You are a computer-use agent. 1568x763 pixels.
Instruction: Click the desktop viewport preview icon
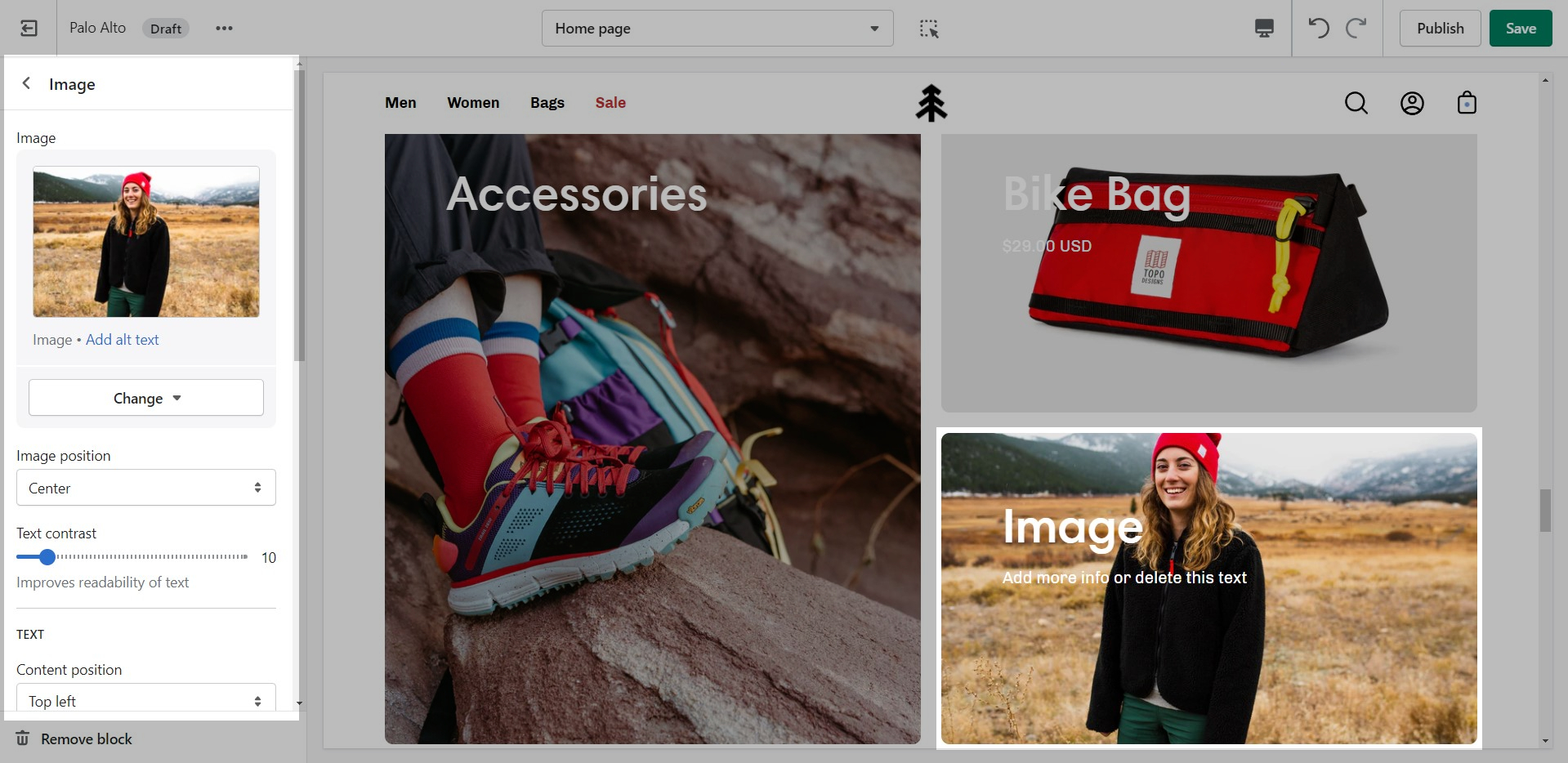(x=1264, y=29)
